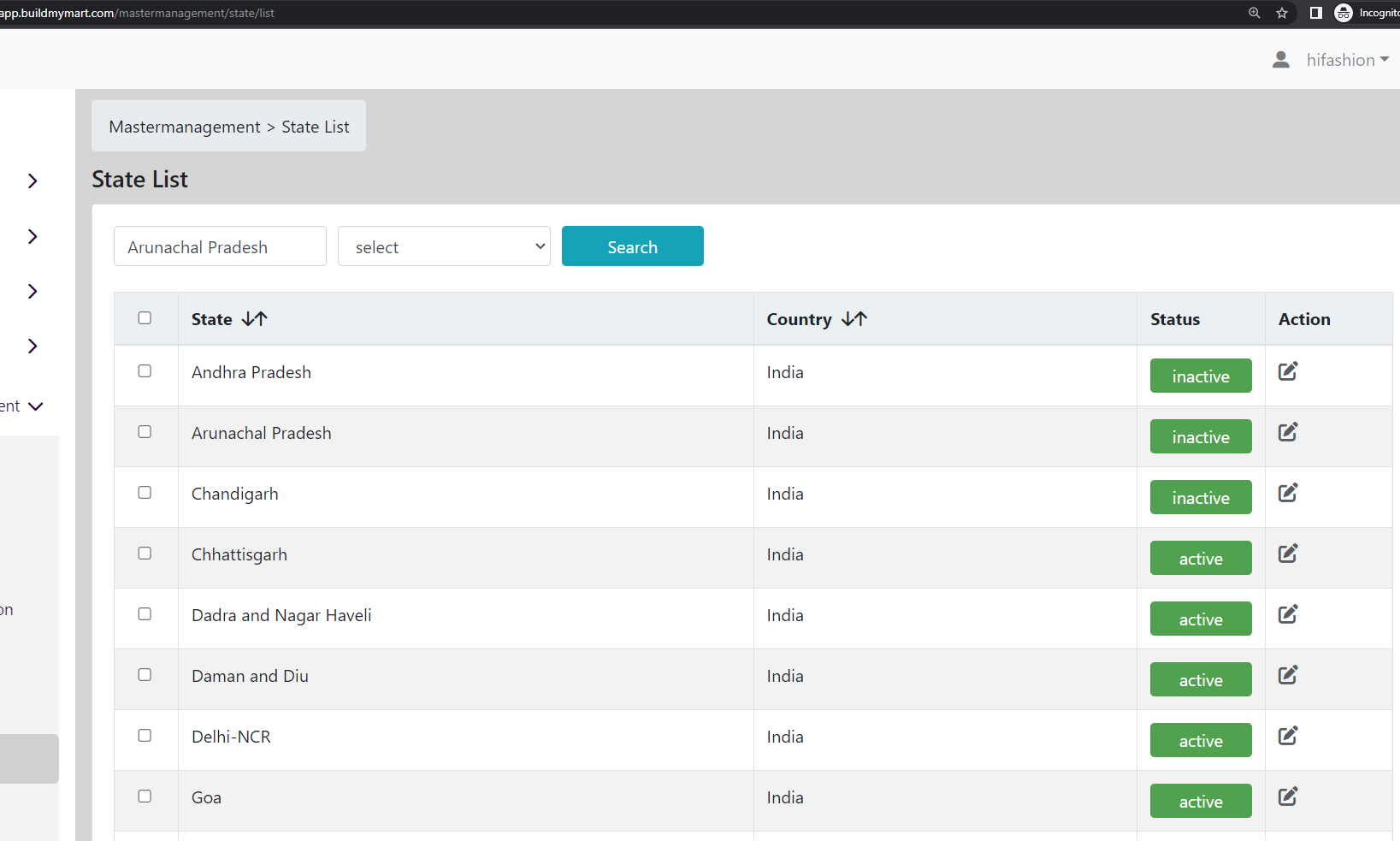The width and height of the screenshot is (1400, 841).
Task: Edit the Dadra and Nagar Haveli row
Action: point(1288,614)
